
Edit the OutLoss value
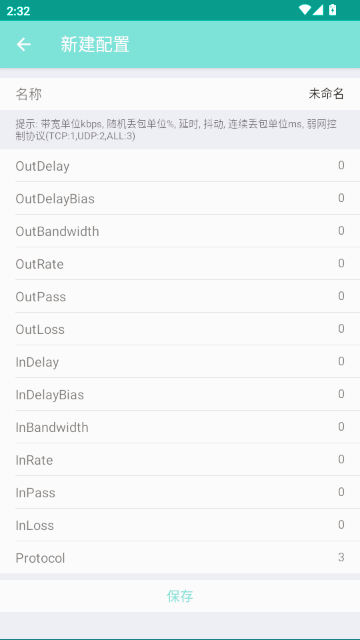click(341, 329)
